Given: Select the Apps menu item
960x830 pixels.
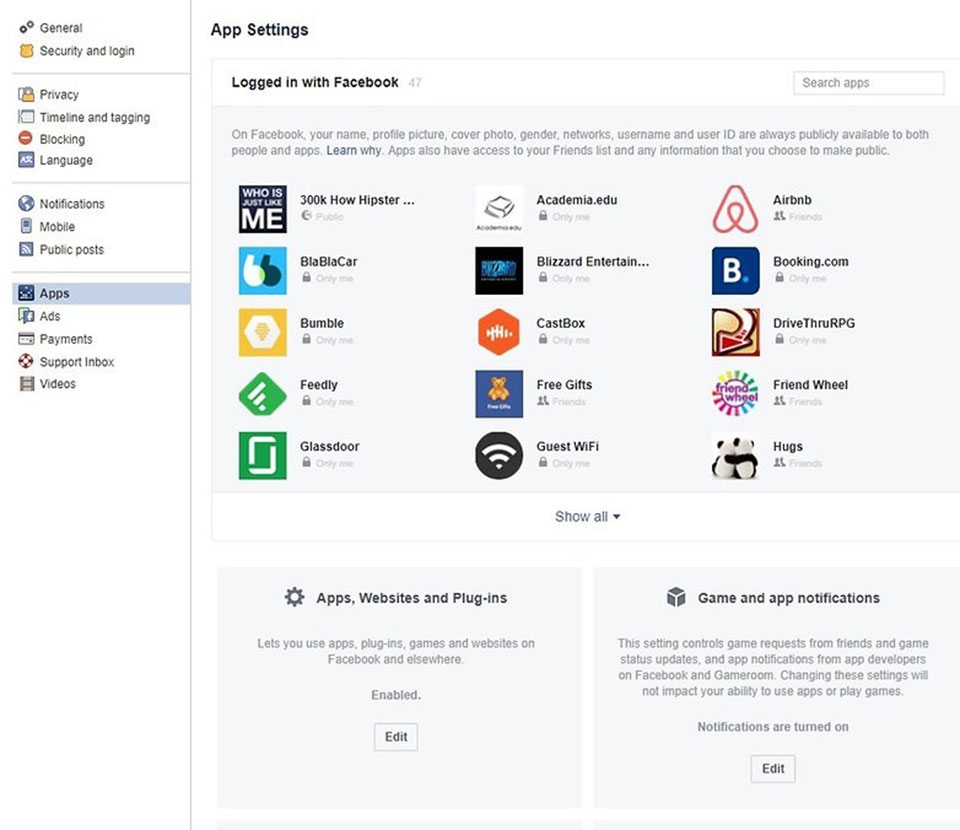Looking at the screenshot, I should 101,293.
